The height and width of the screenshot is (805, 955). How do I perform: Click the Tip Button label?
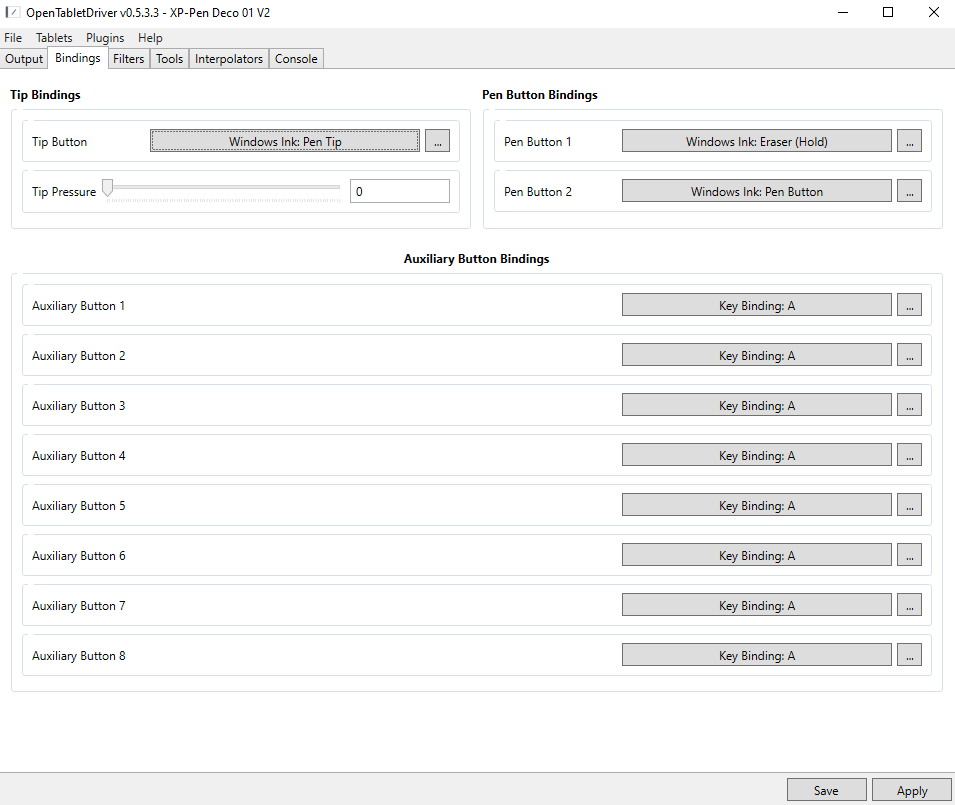click(59, 141)
